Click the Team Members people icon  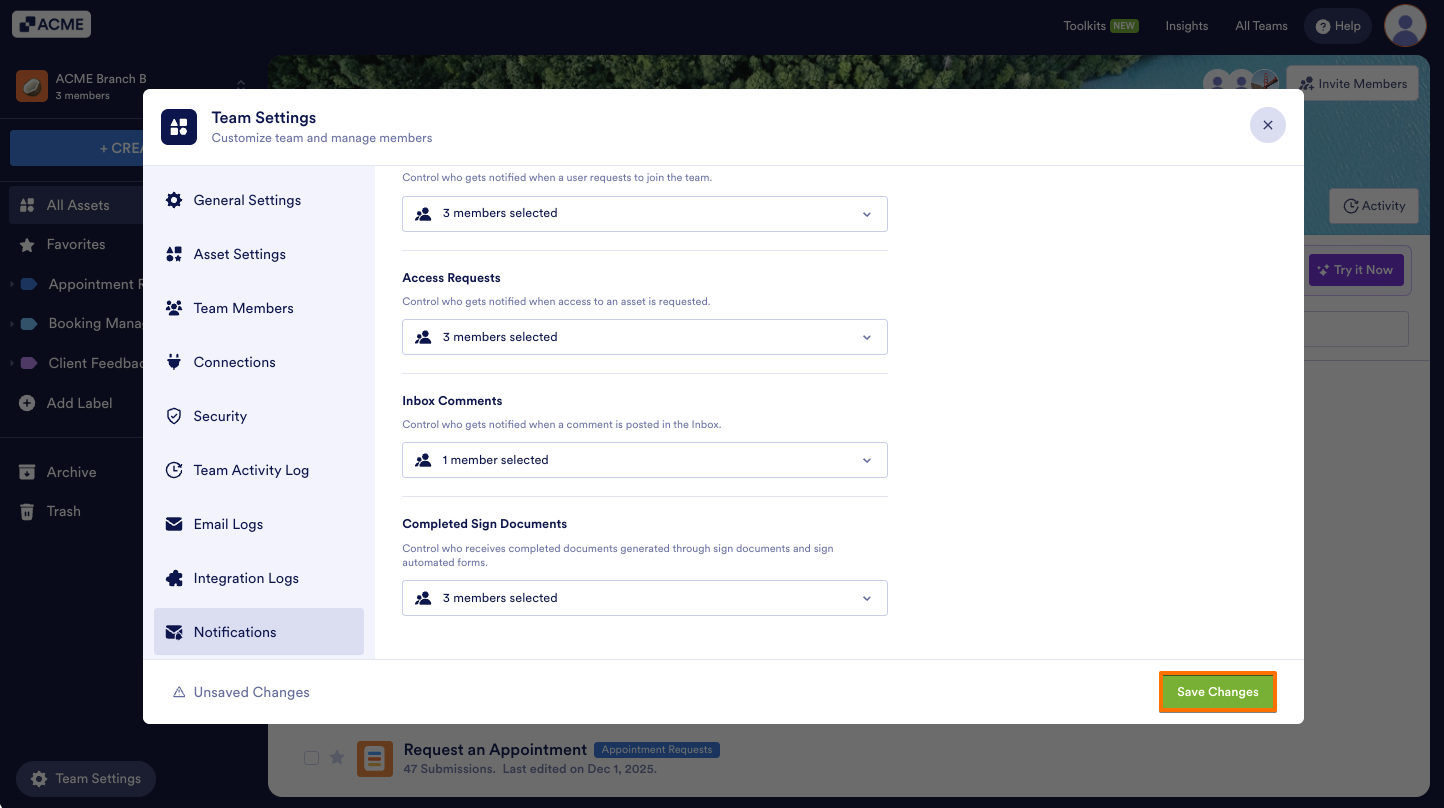(174, 308)
